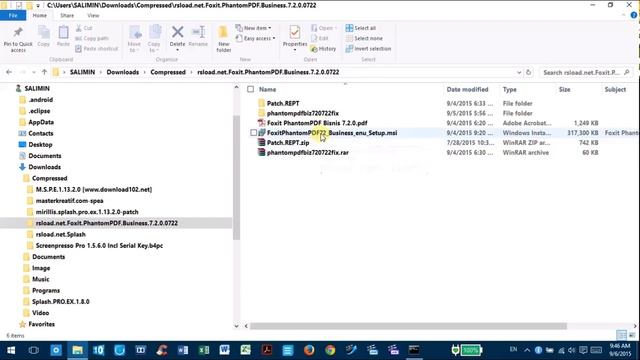Select the Patch.REPT.zip file

(x=288, y=142)
